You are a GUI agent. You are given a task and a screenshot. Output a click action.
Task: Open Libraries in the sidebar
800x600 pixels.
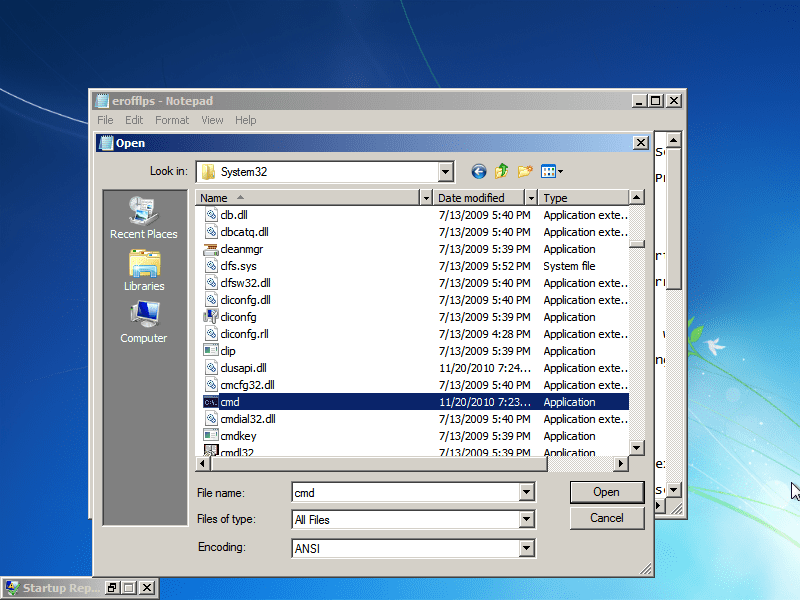[144, 270]
